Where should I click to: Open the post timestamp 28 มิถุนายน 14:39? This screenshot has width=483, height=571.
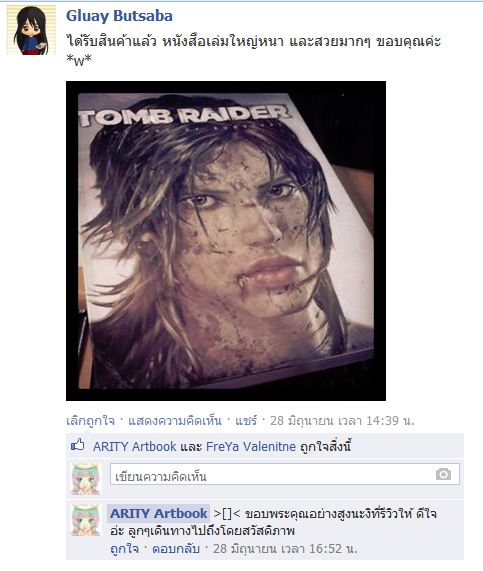click(x=342, y=421)
